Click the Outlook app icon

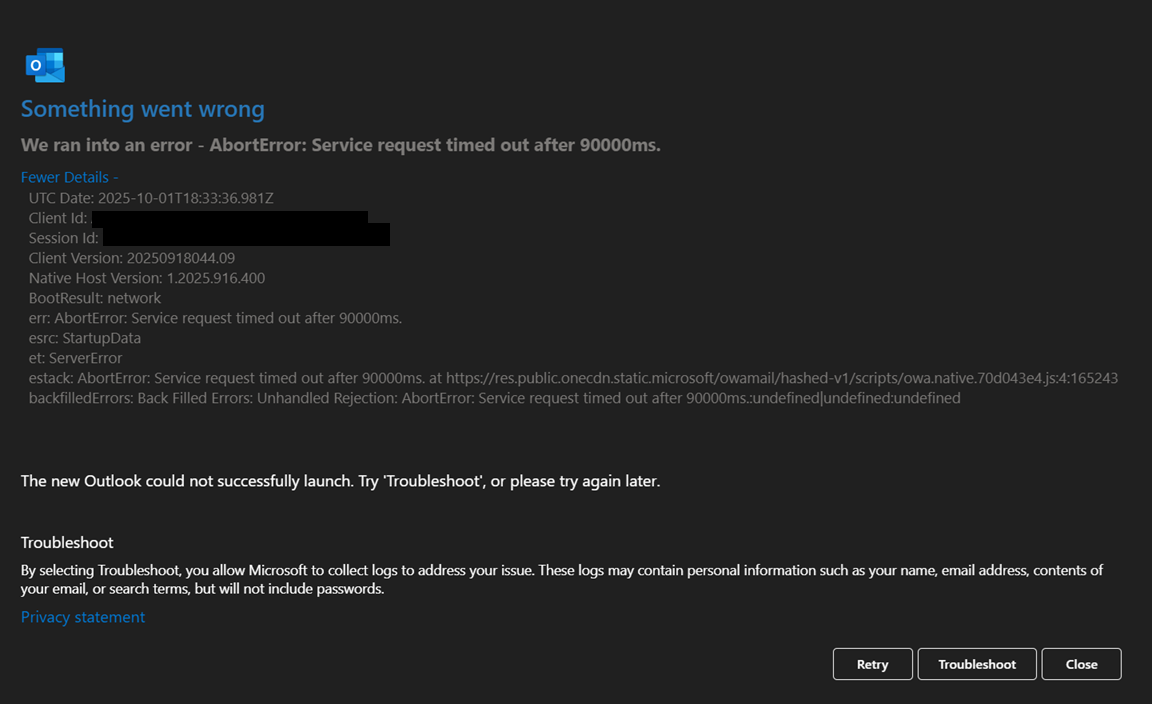pyautogui.click(x=44, y=64)
